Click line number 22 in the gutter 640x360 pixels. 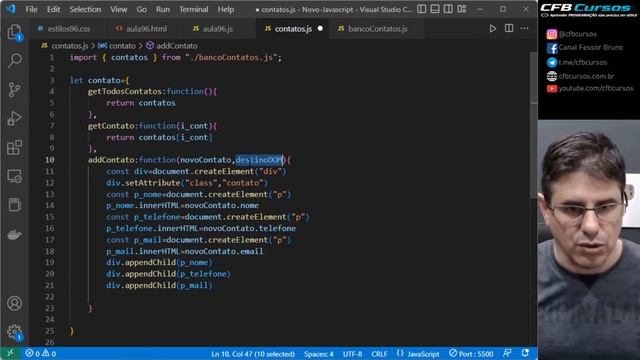pyautogui.click(x=50, y=297)
